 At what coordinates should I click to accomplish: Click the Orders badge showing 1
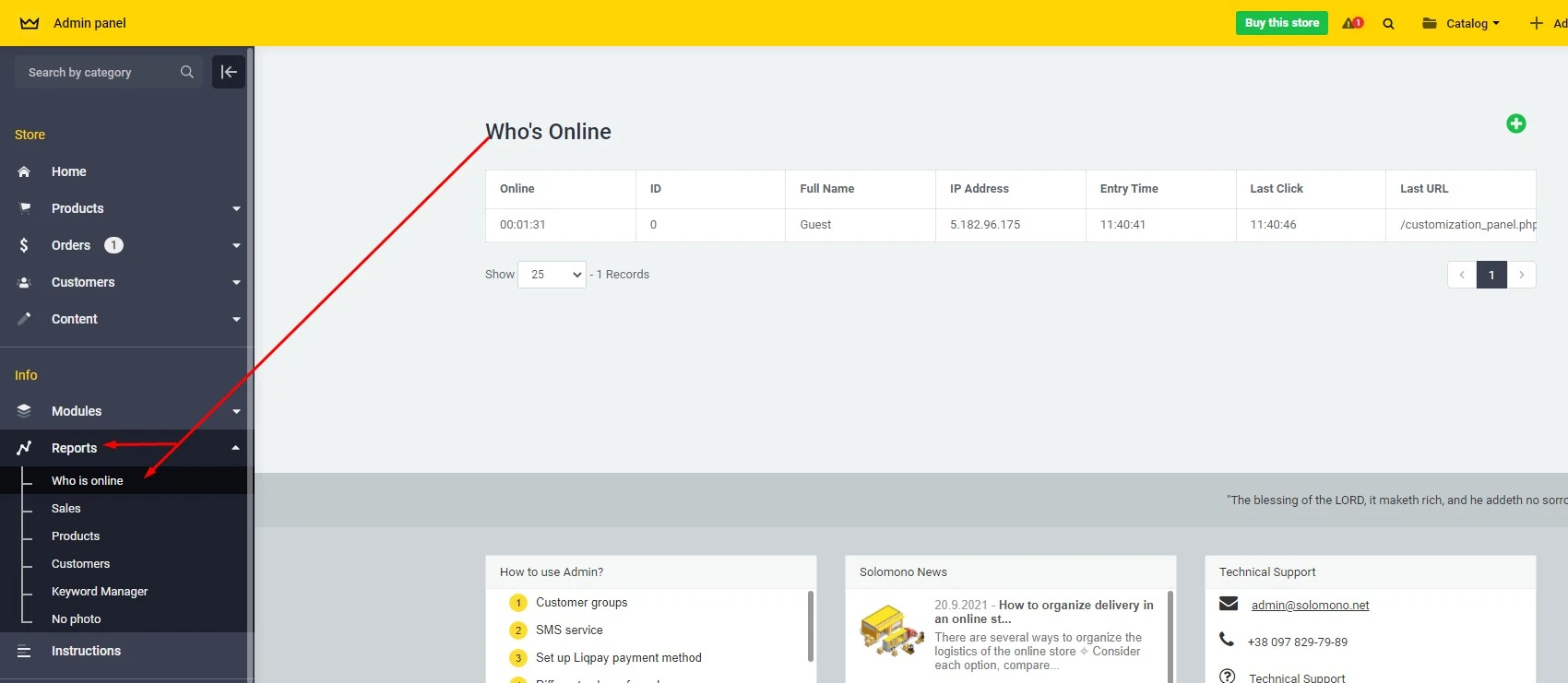point(113,245)
